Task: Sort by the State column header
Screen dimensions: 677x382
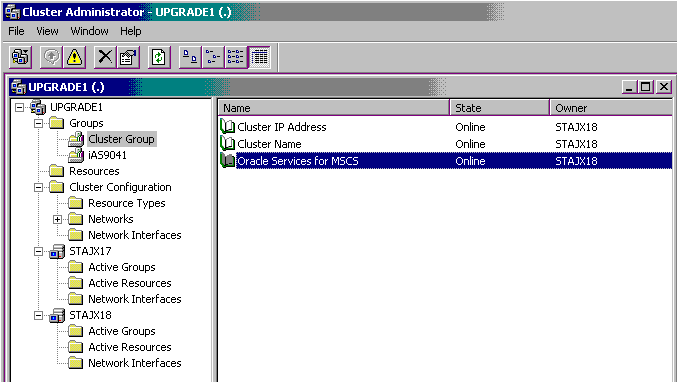Action: (x=500, y=107)
